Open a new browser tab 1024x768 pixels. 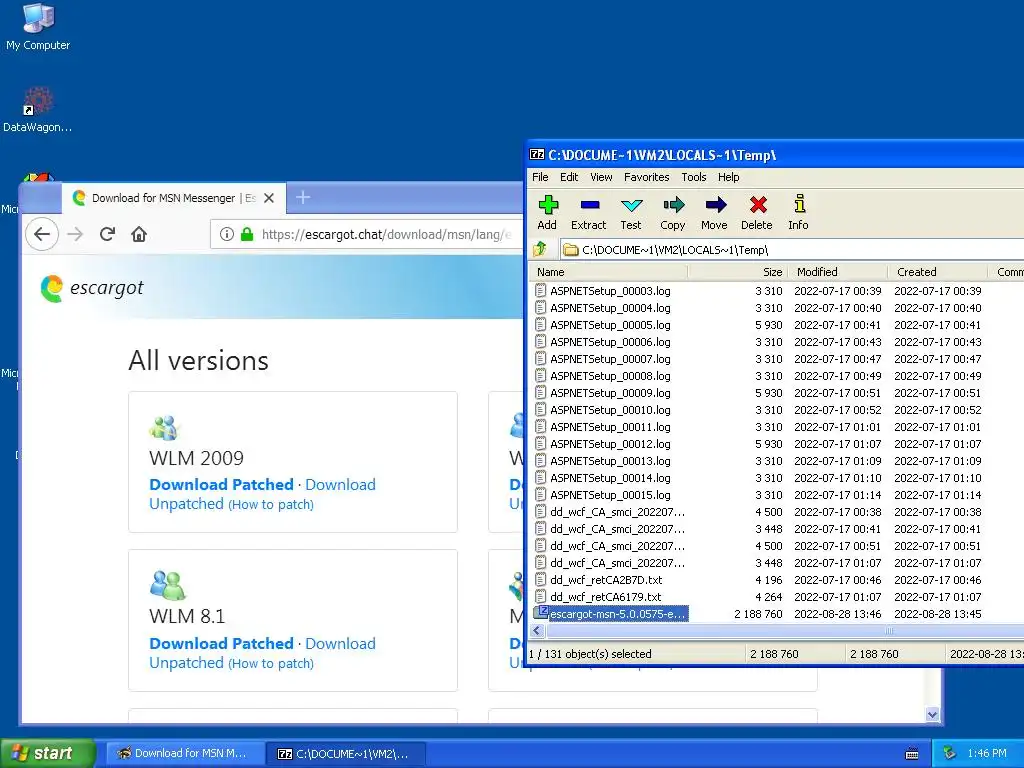pyautogui.click(x=302, y=197)
